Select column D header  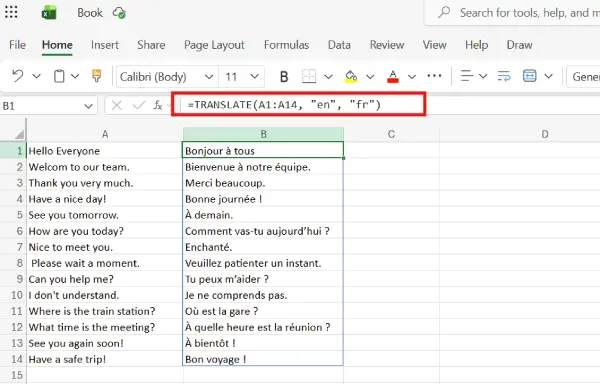pyautogui.click(x=545, y=134)
